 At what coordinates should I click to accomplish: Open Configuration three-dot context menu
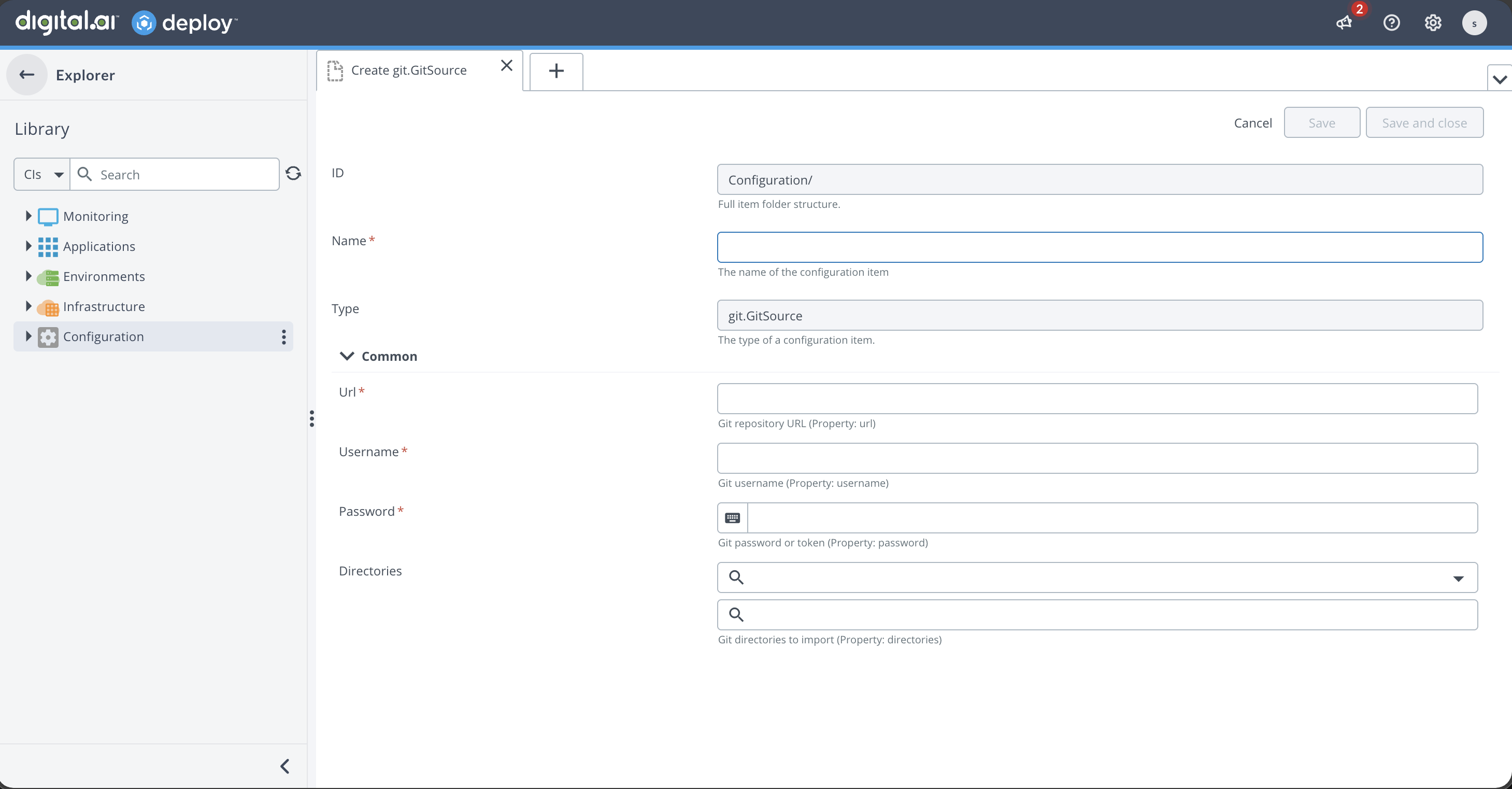[283, 336]
